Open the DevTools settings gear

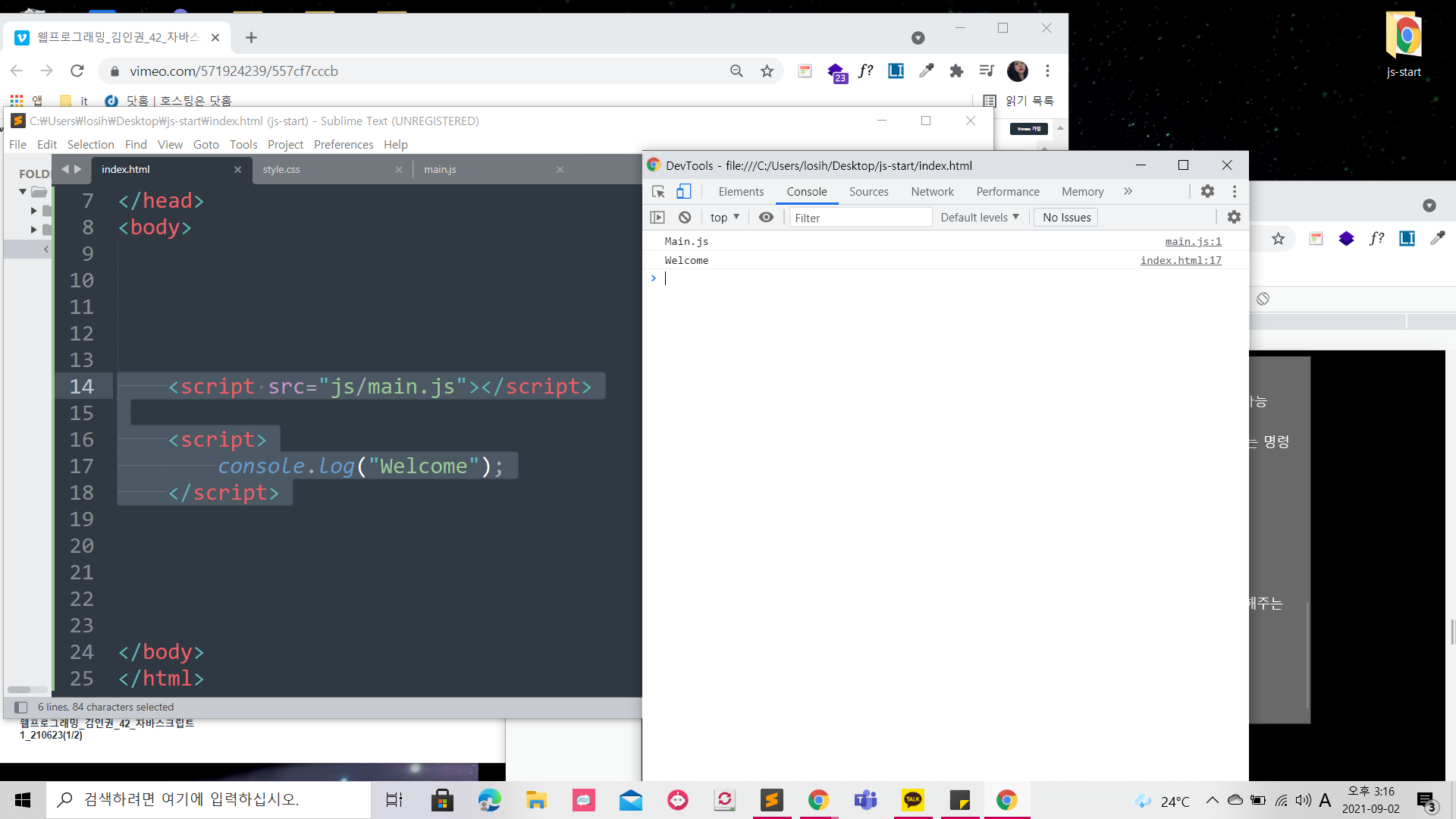(x=1207, y=192)
